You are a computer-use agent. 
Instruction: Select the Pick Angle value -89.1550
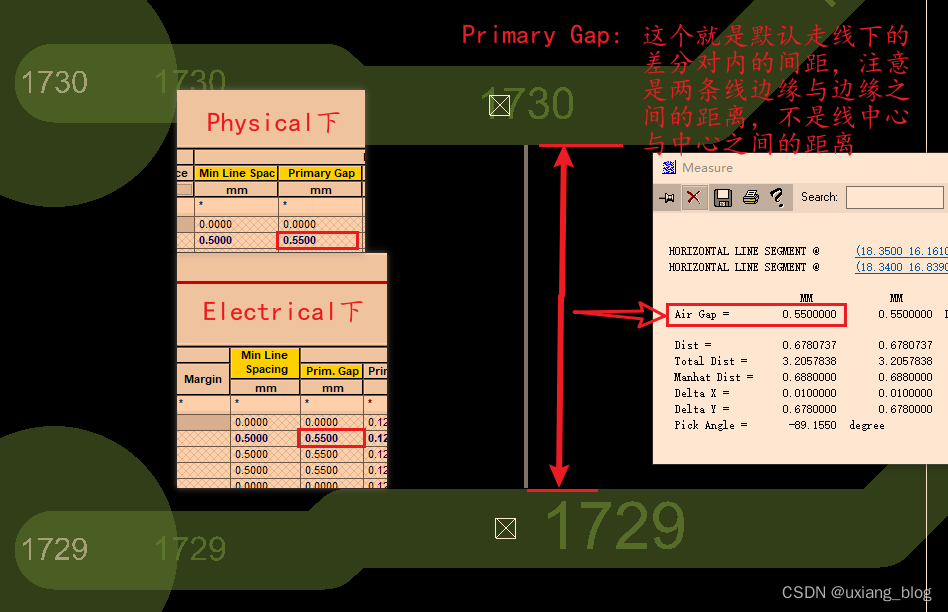[813, 425]
